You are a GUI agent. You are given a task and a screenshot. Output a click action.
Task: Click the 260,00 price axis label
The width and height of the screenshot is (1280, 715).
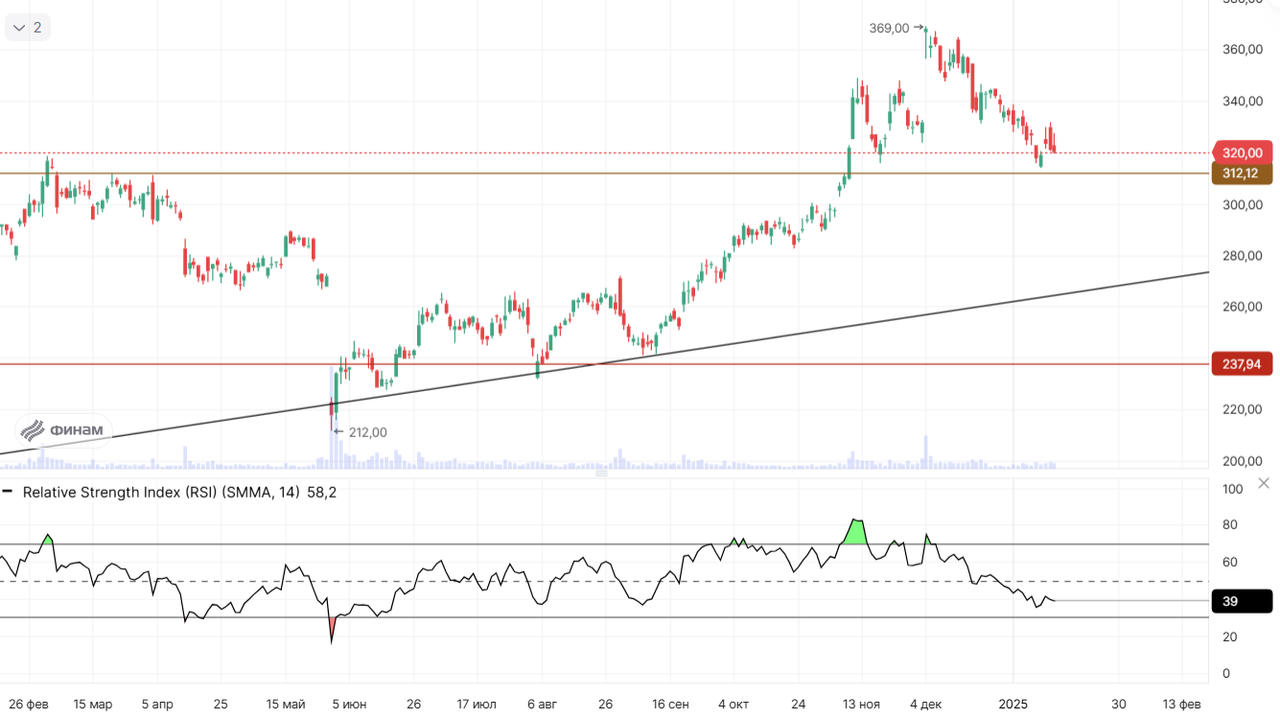click(1241, 307)
